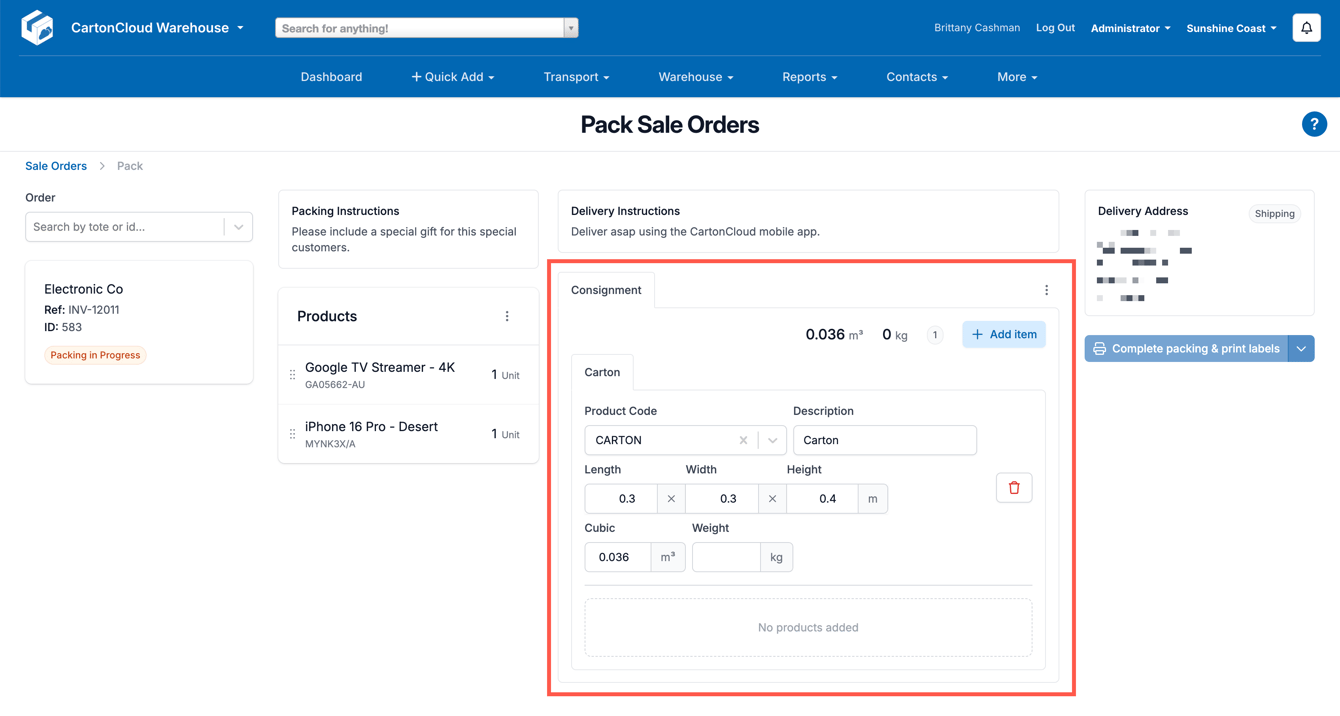Open the global search dropdown arrow

[x=571, y=28]
